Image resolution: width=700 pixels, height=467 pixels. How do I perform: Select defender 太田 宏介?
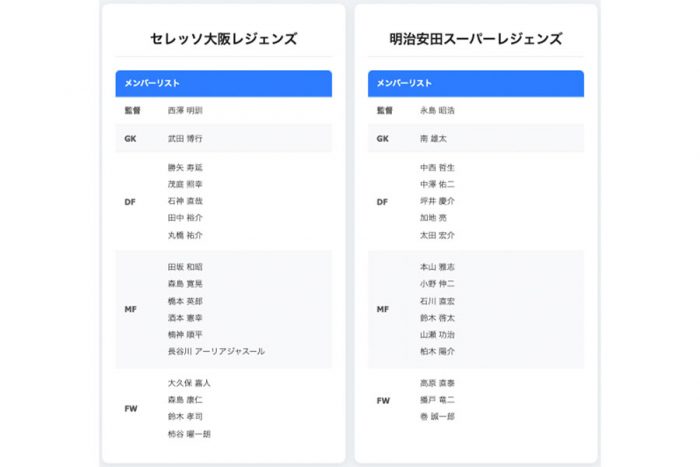click(x=437, y=235)
